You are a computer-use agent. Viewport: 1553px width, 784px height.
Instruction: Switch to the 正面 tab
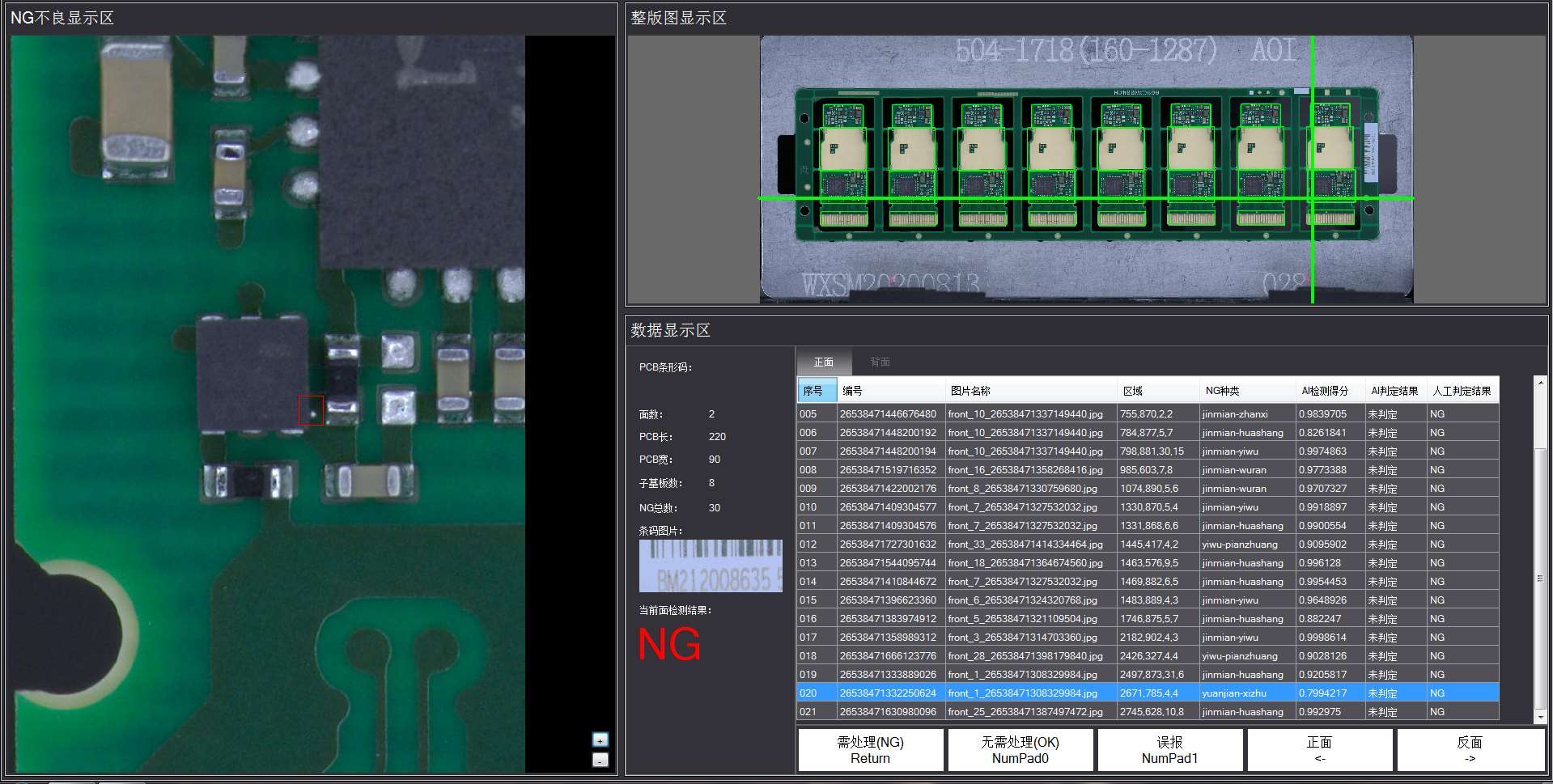(x=823, y=362)
